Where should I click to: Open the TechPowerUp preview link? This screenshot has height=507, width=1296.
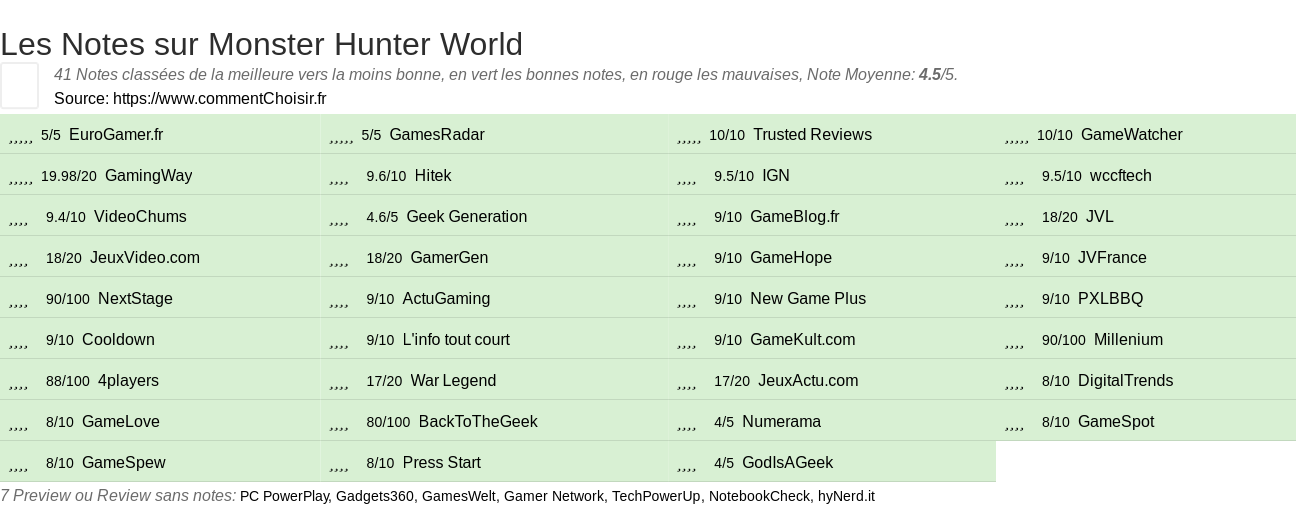656,496
